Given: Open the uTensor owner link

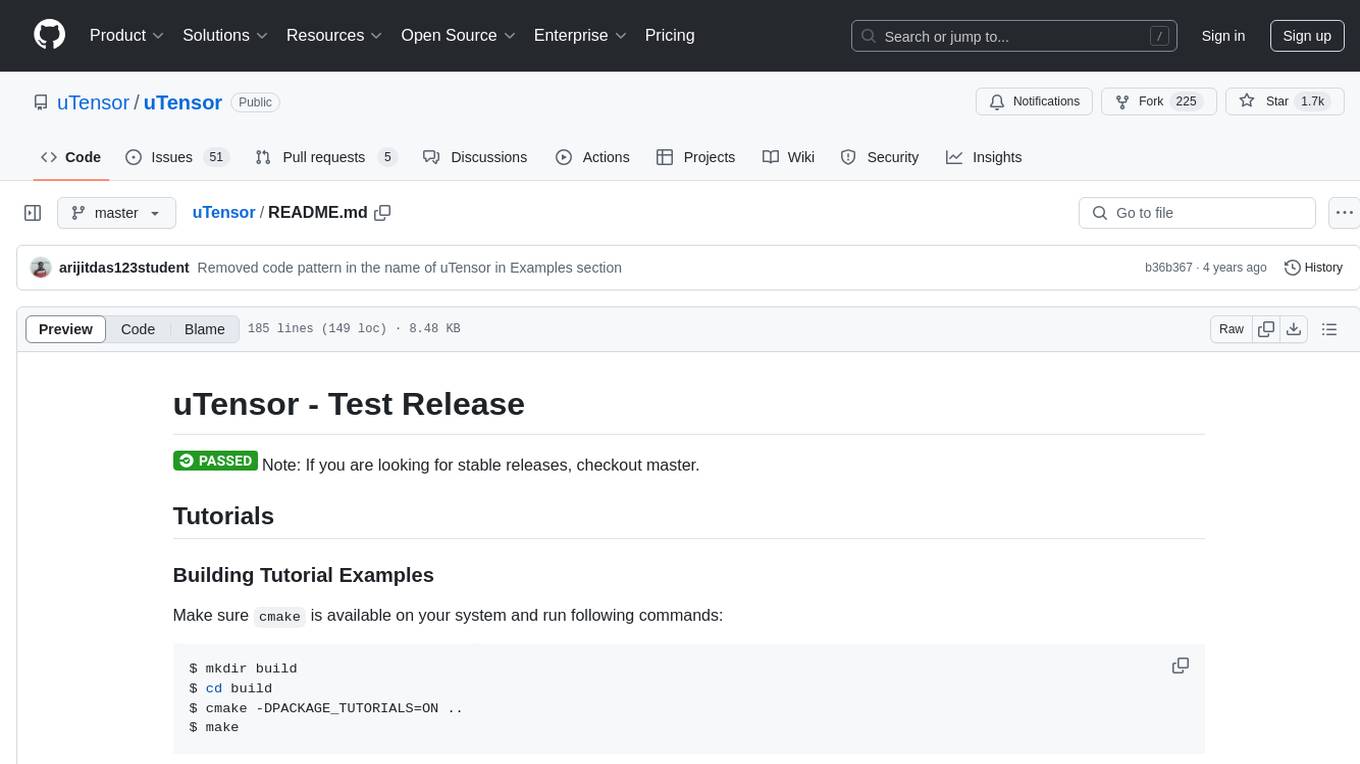Looking at the screenshot, I should (93, 102).
